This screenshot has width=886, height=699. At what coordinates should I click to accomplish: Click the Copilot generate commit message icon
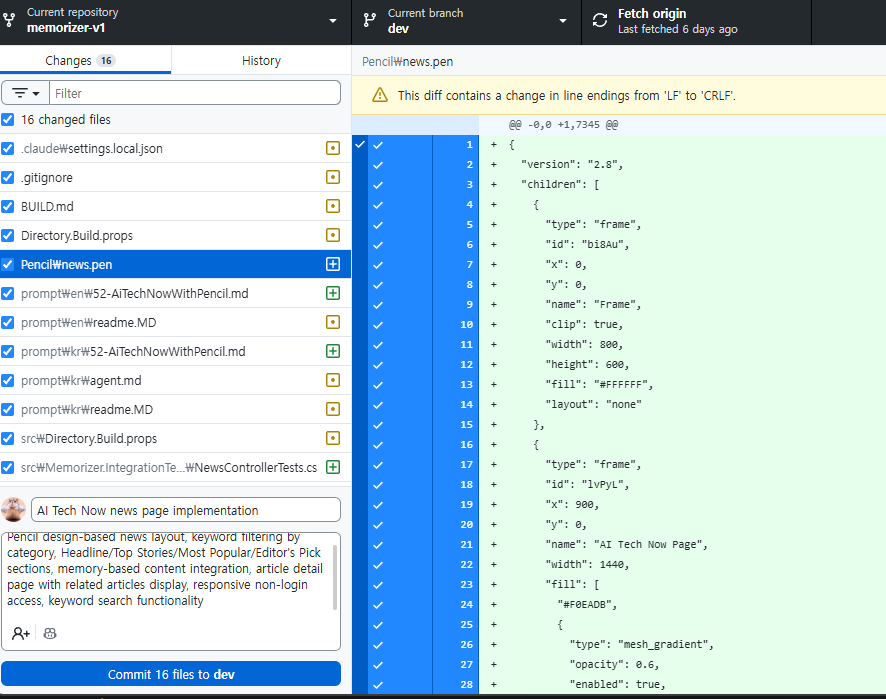click(50, 633)
